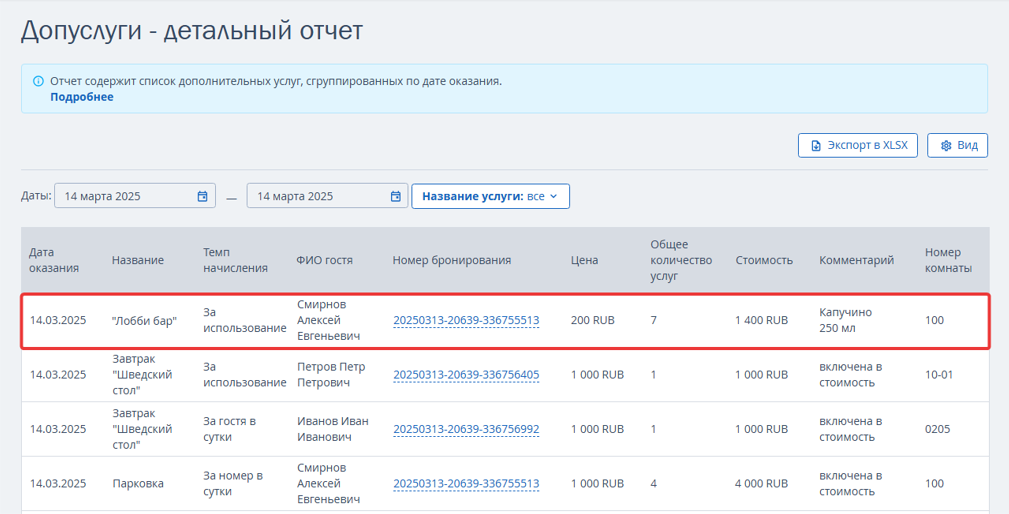Click the end date input field
This screenshot has width=1009, height=514.
(x=327, y=196)
